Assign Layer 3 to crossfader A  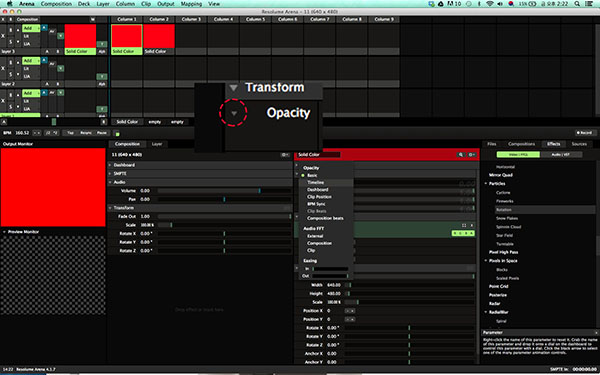(47, 51)
